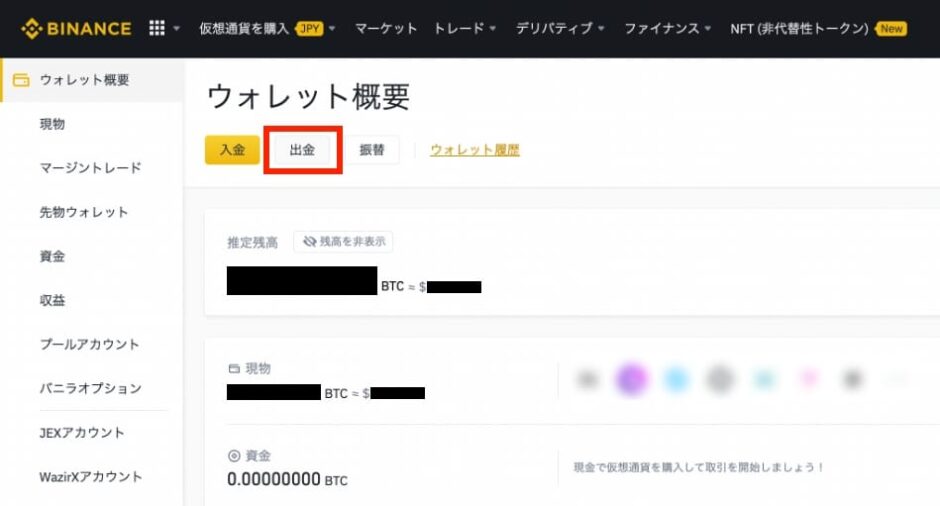Open the ウォレット履歴 link
This screenshot has height=506, width=940.
coord(475,150)
